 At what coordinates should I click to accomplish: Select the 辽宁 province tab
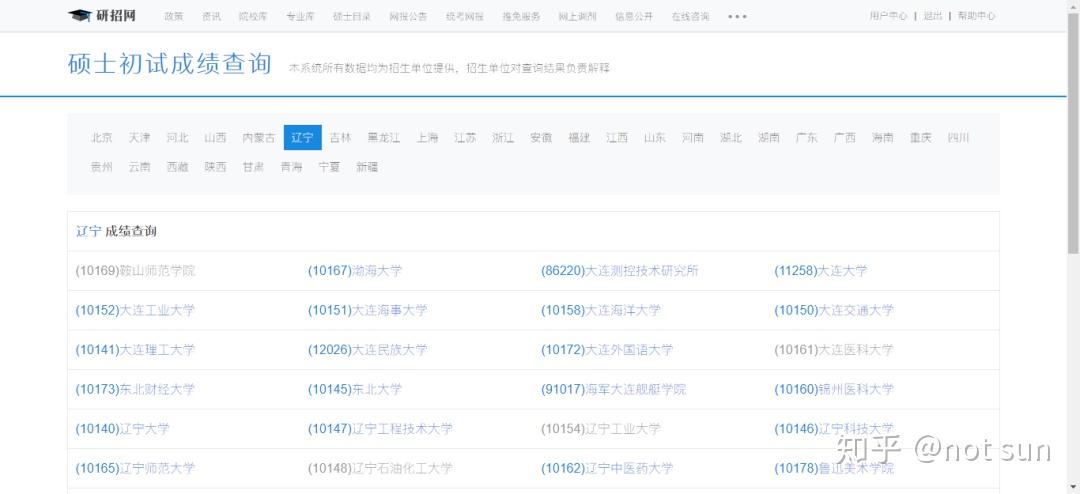pyautogui.click(x=302, y=138)
